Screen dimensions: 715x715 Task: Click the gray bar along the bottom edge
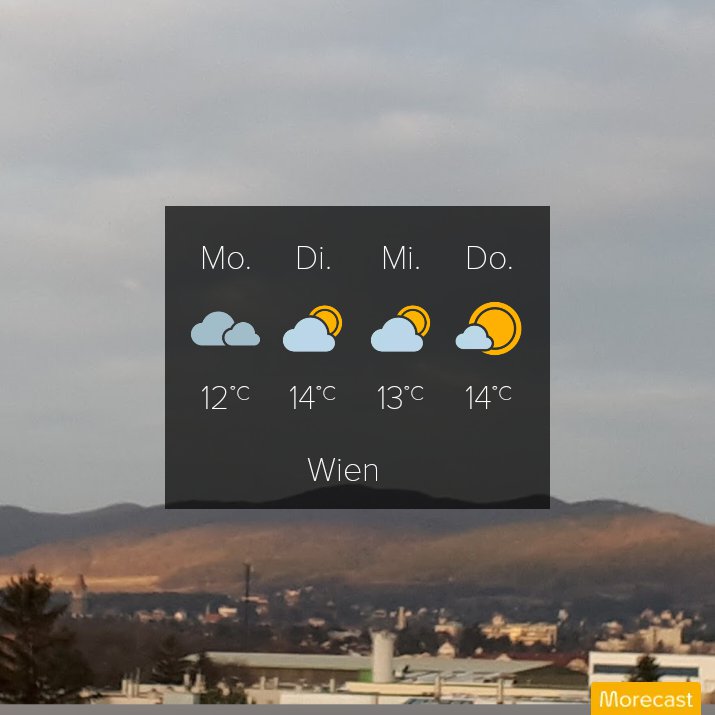[x=294, y=710]
